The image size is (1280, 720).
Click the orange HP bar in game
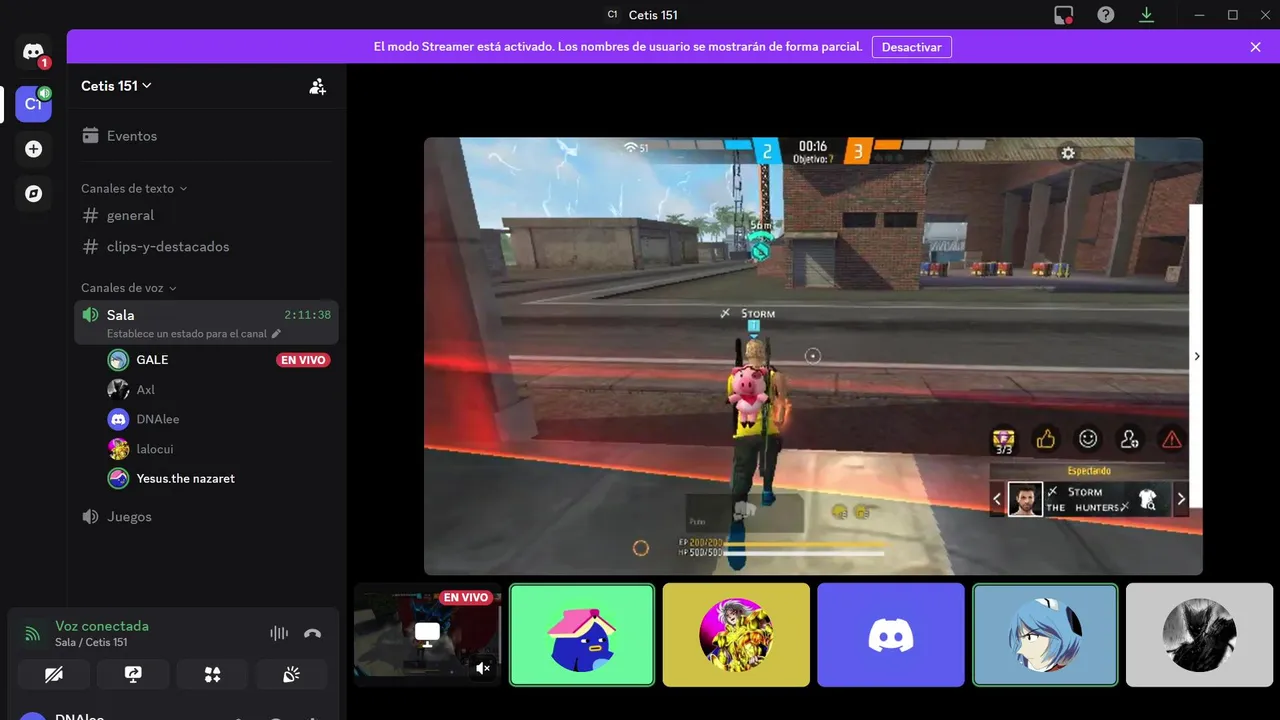point(805,544)
